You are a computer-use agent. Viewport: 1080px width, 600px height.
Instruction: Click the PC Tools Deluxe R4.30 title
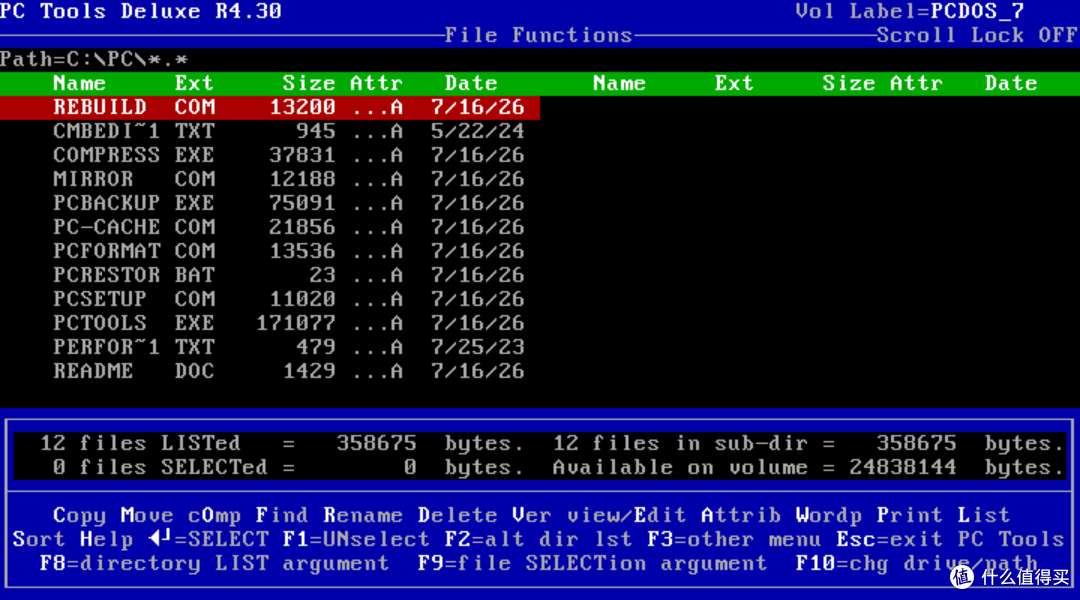click(141, 12)
